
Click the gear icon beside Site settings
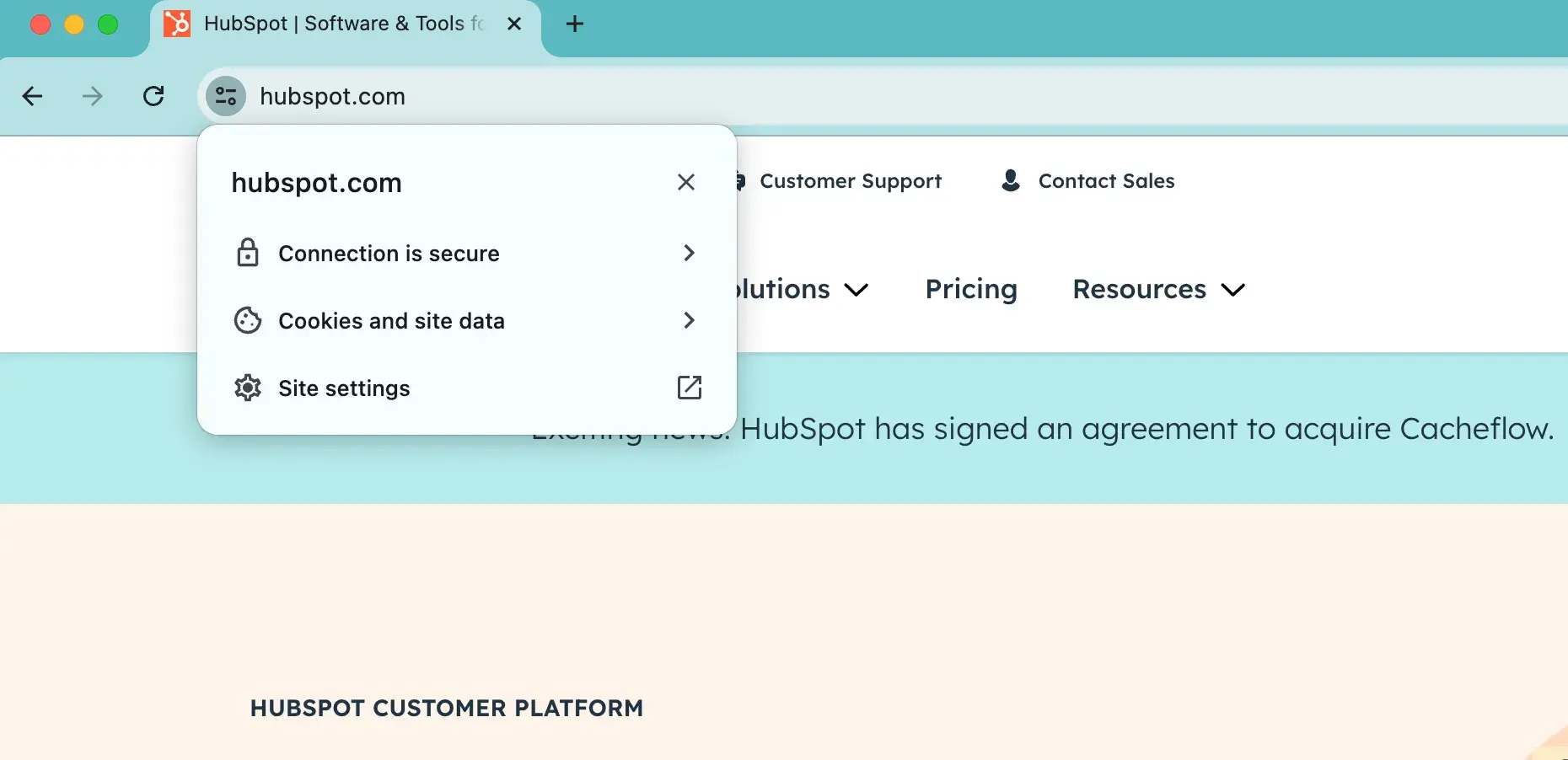(x=247, y=388)
